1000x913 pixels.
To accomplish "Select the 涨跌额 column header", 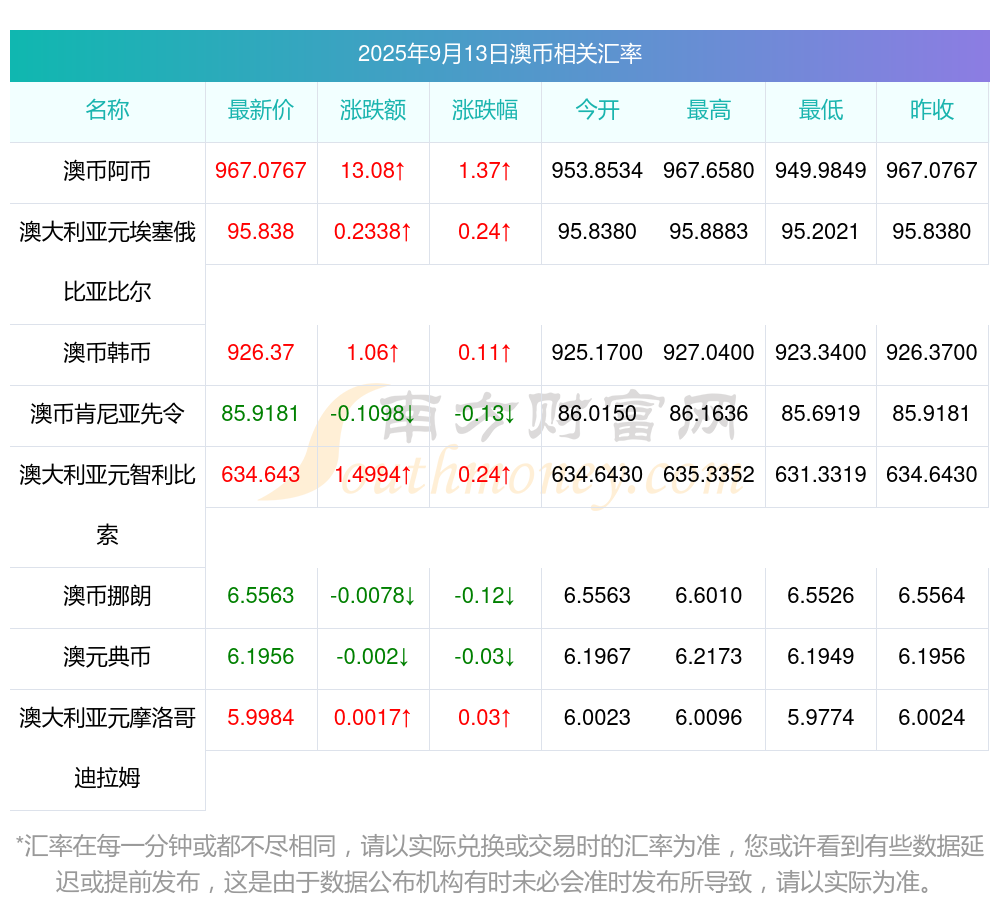I will coord(373,110).
